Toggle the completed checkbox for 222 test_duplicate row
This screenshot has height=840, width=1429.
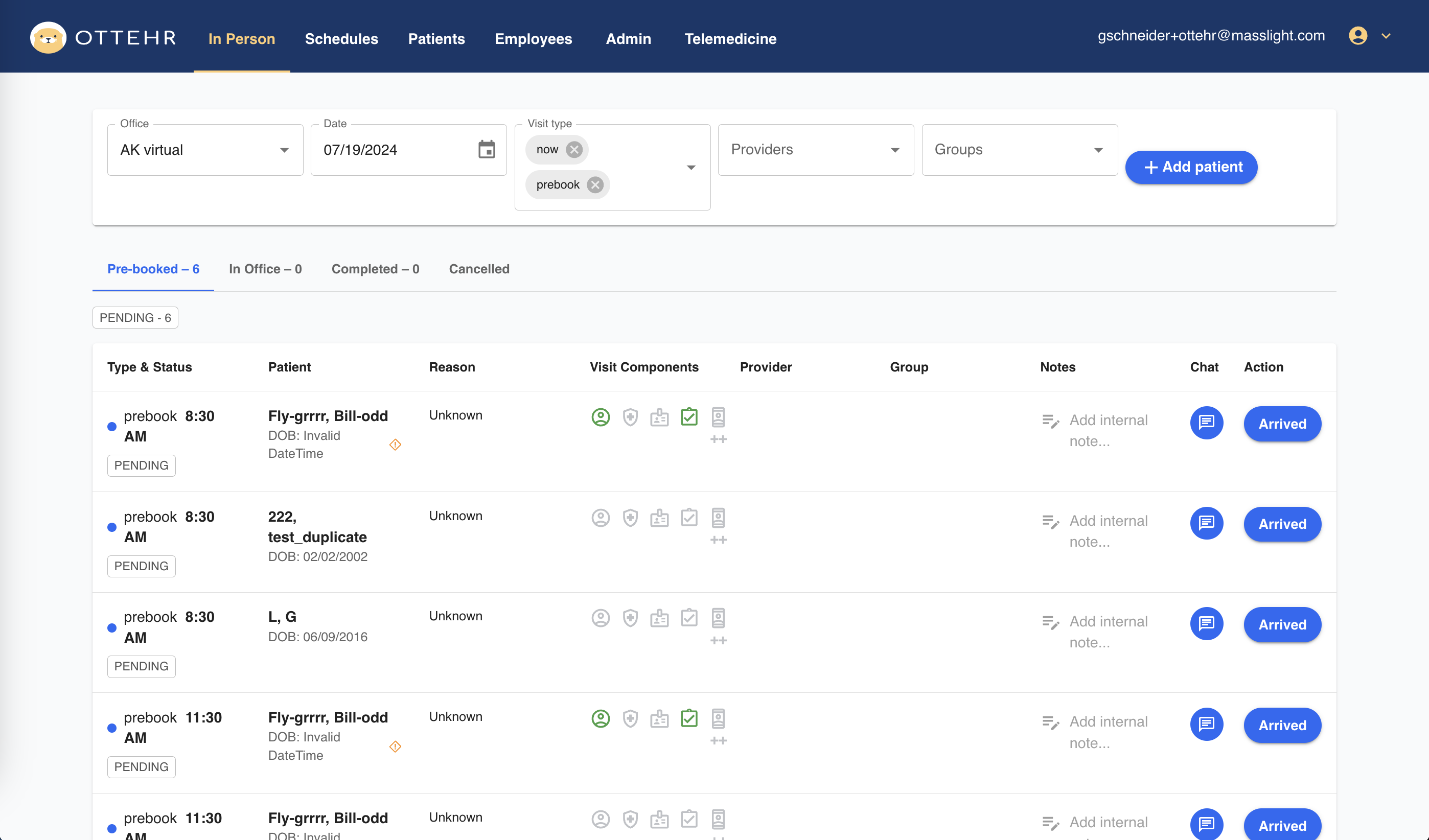(x=690, y=517)
